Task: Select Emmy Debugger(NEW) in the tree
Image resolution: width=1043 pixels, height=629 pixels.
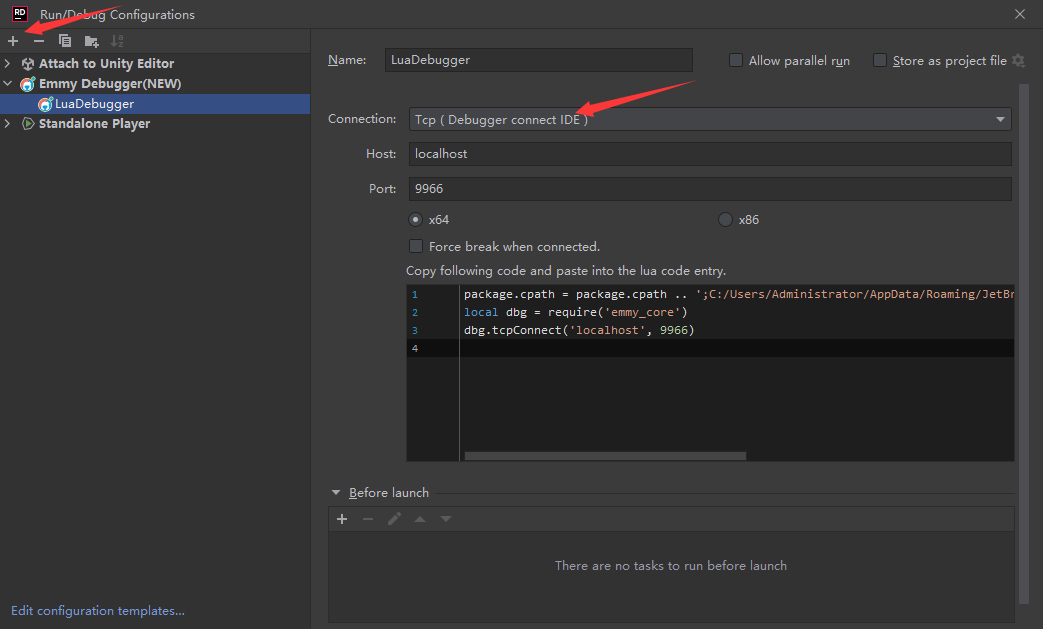Action: [95, 83]
